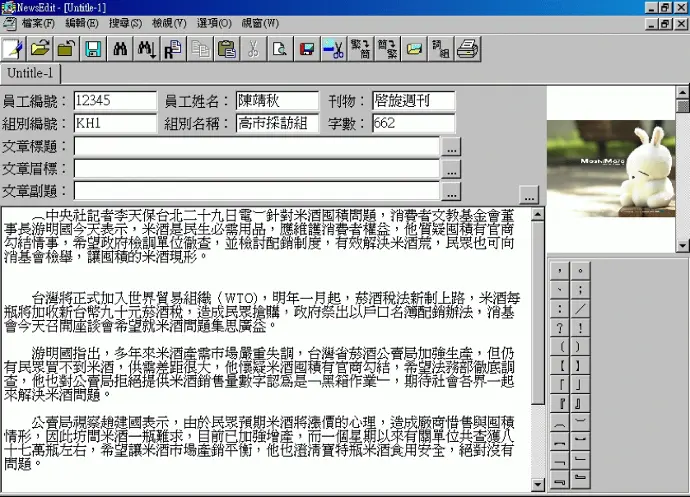Open the 搜尋(S) menu
The width and height of the screenshot is (690, 497).
click(125, 22)
